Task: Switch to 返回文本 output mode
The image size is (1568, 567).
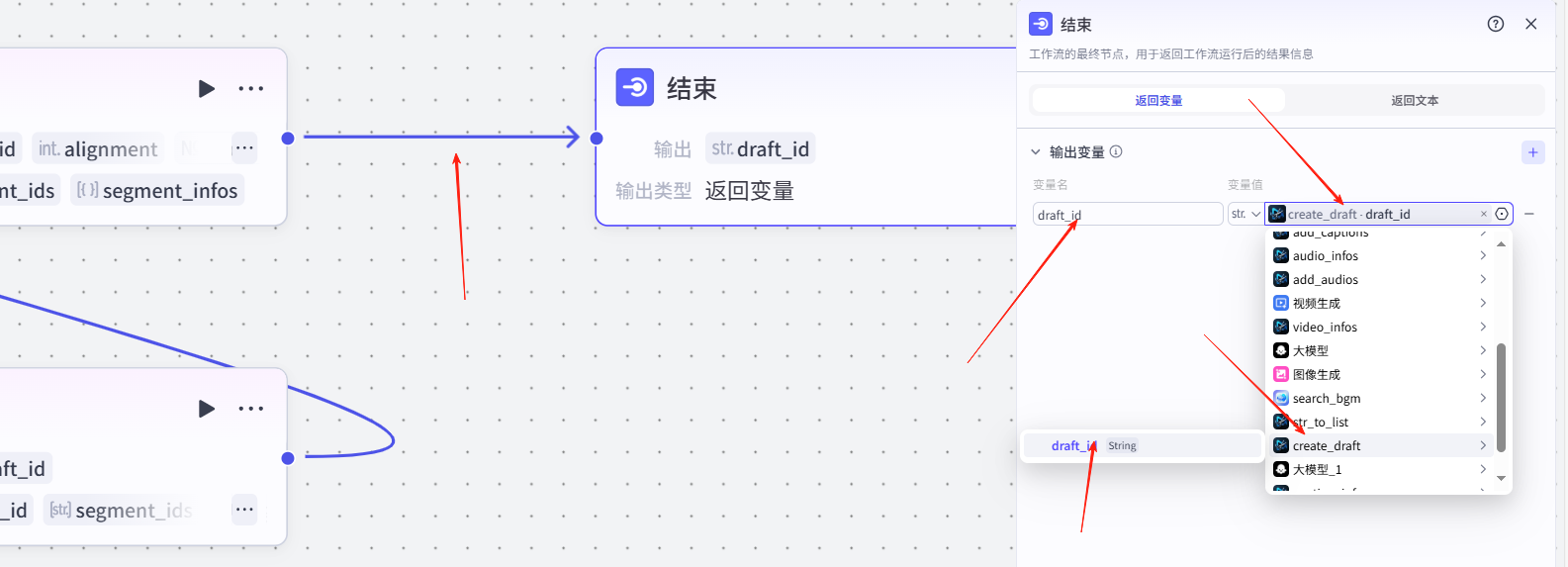Action: point(1414,101)
